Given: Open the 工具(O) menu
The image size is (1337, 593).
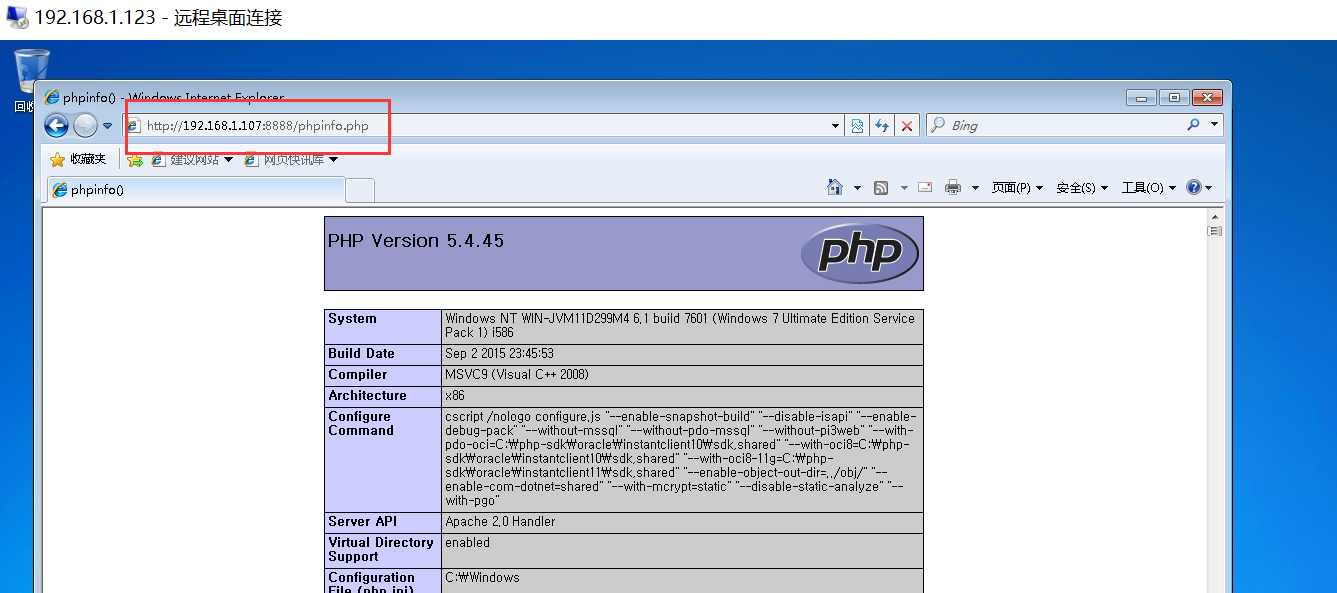Looking at the screenshot, I should (x=1148, y=187).
